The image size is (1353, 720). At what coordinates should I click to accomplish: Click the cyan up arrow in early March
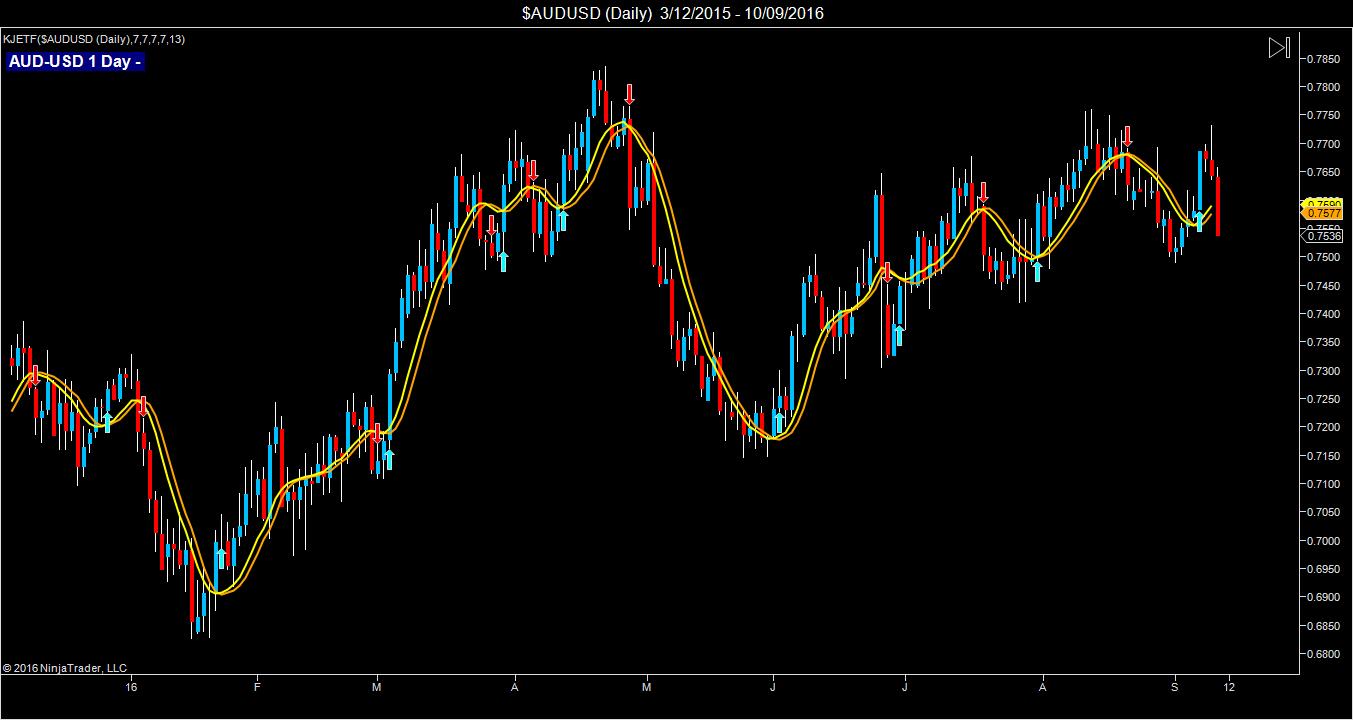click(x=389, y=459)
